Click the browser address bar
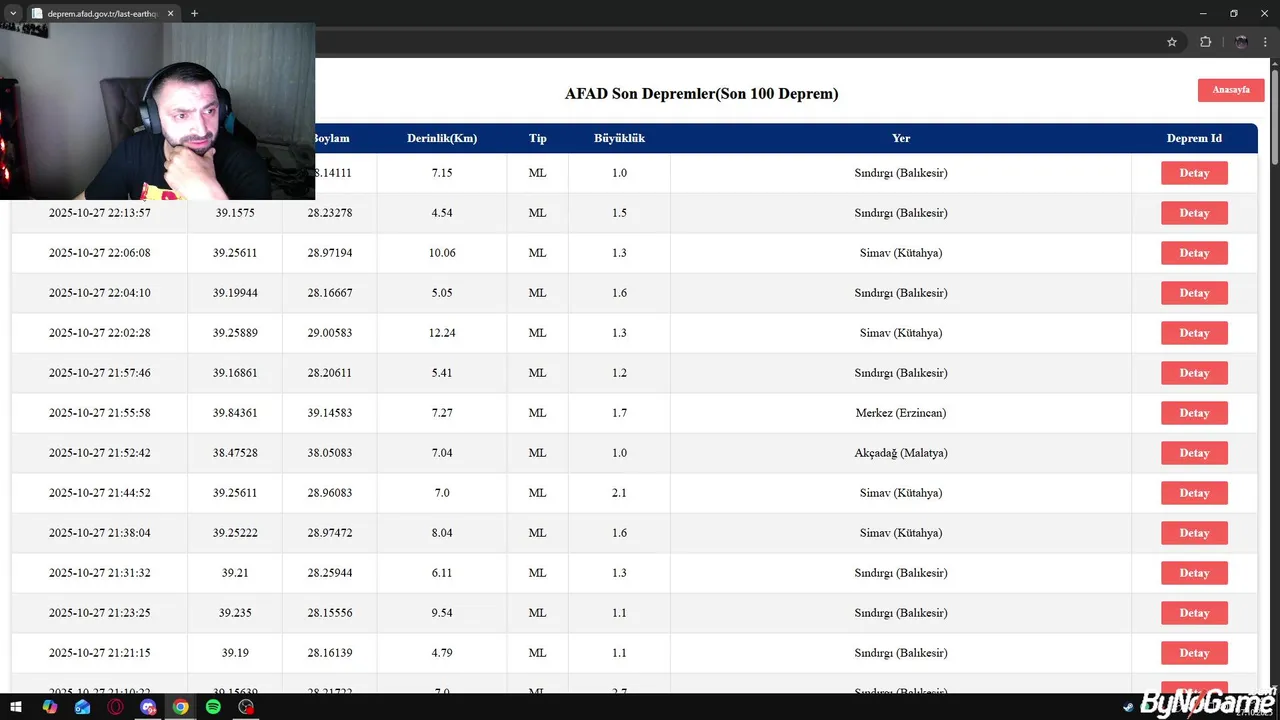Screen dimensions: 1280x720 [740, 42]
